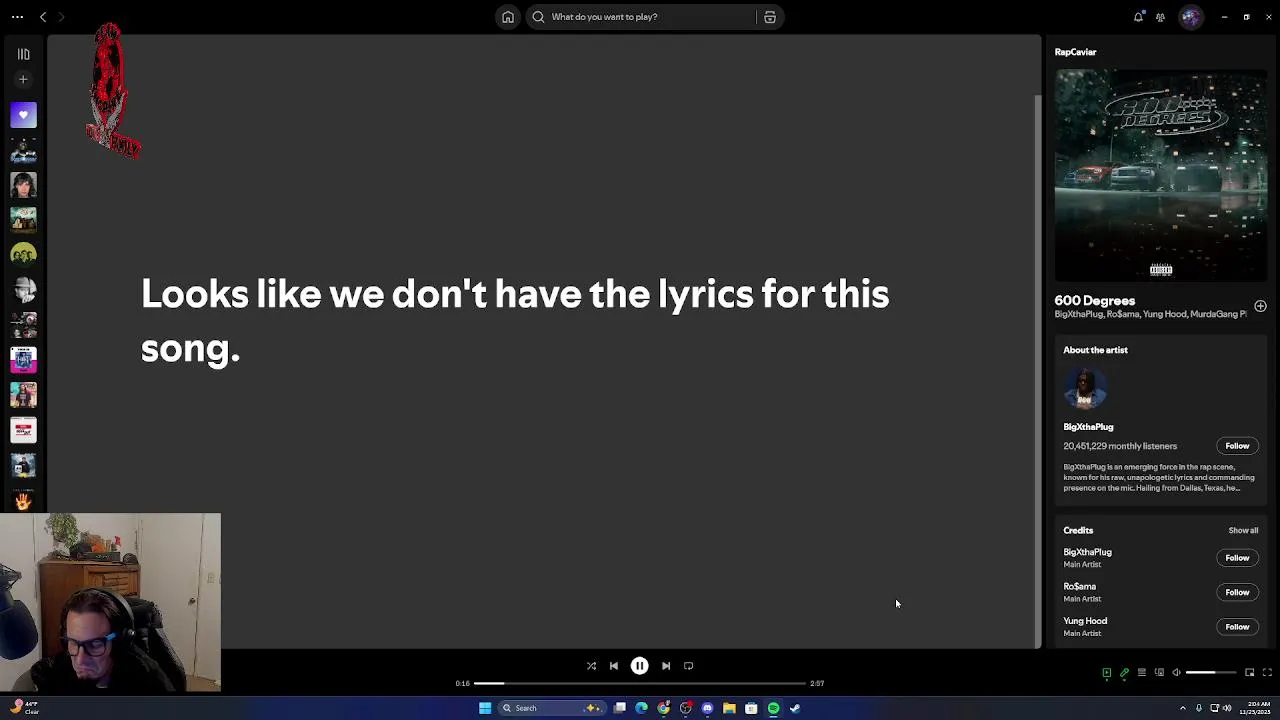
Task: Open the Spotify three-dot app menu
Action: pyautogui.click(x=17, y=17)
